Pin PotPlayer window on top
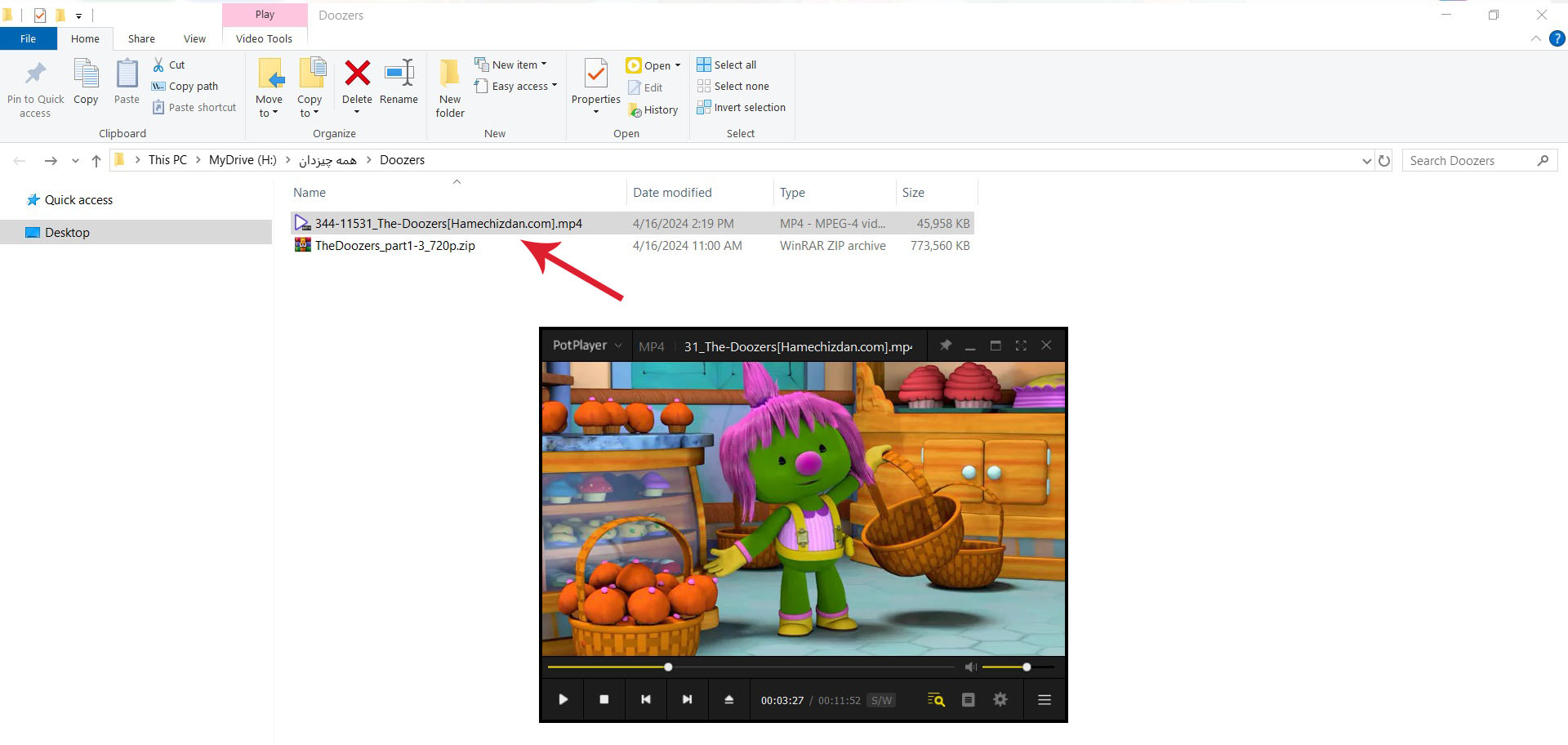 (x=946, y=346)
